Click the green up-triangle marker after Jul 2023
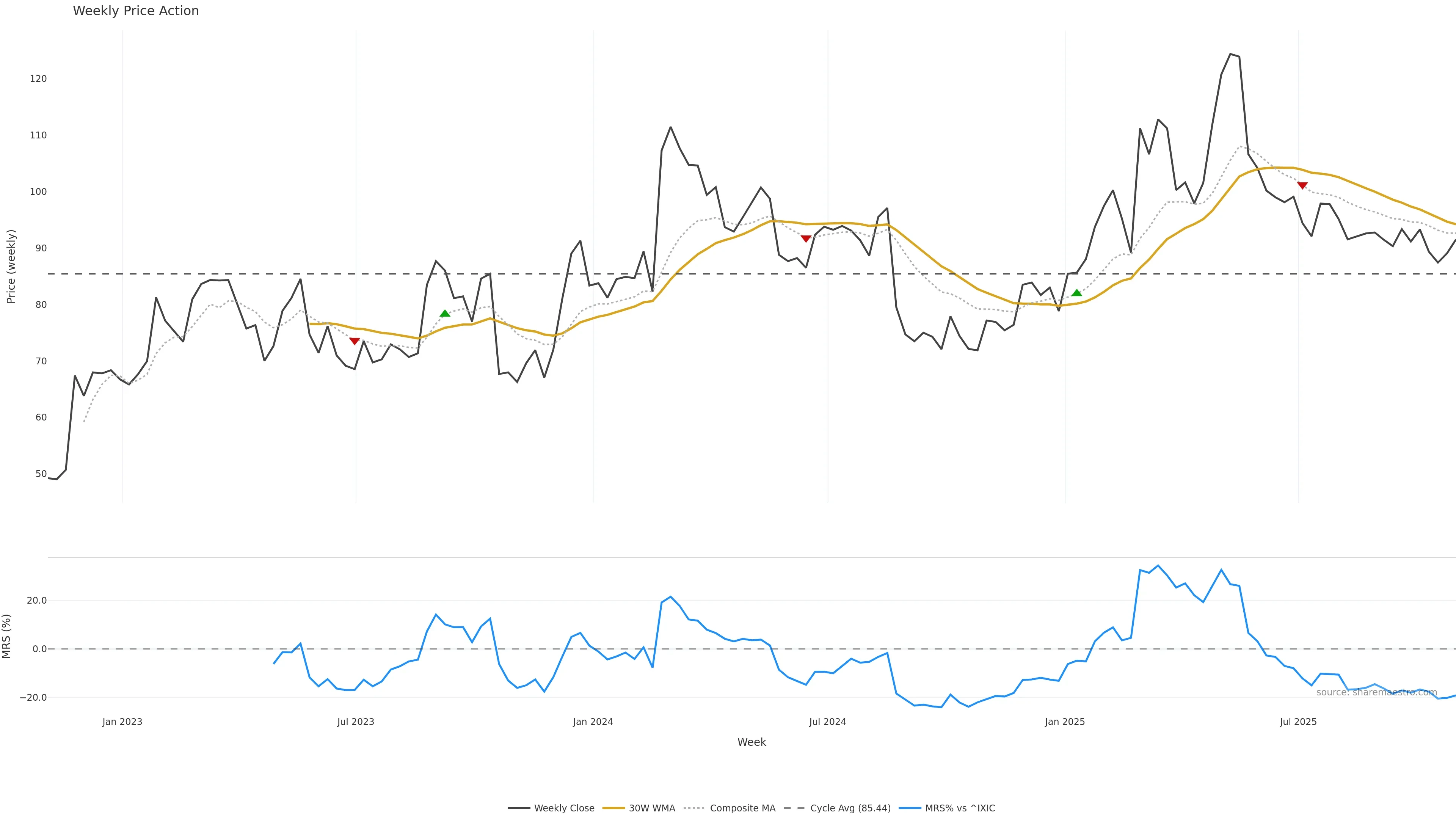Viewport: 1456px width, 819px height. pyautogui.click(x=445, y=314)
